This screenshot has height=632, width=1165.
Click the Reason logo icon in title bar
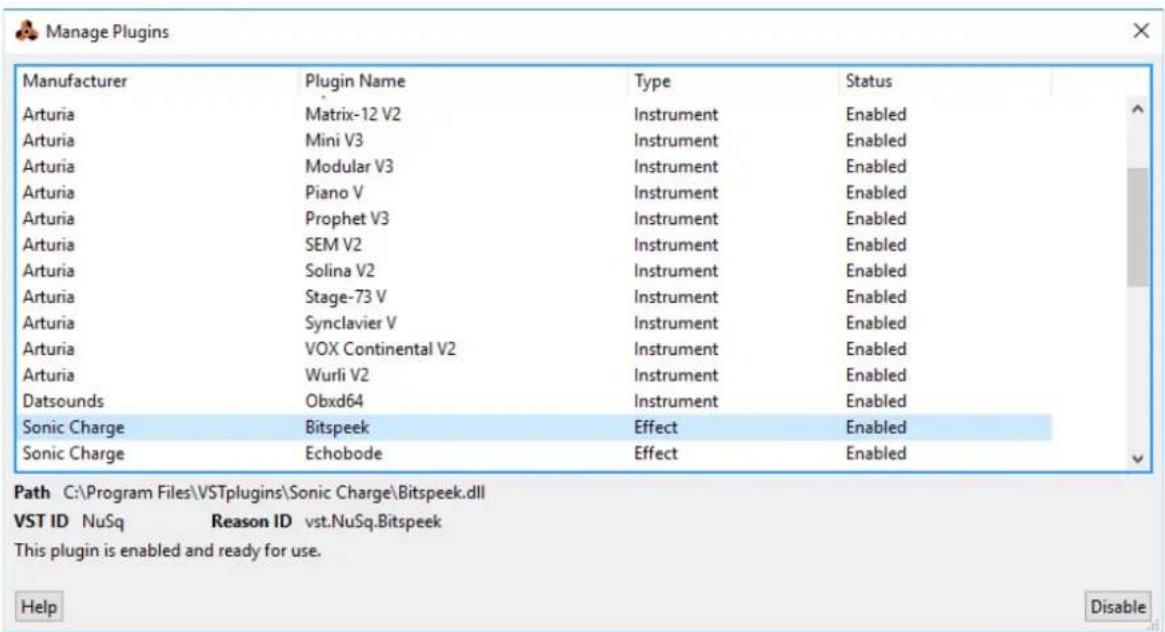tap(27, 31)
